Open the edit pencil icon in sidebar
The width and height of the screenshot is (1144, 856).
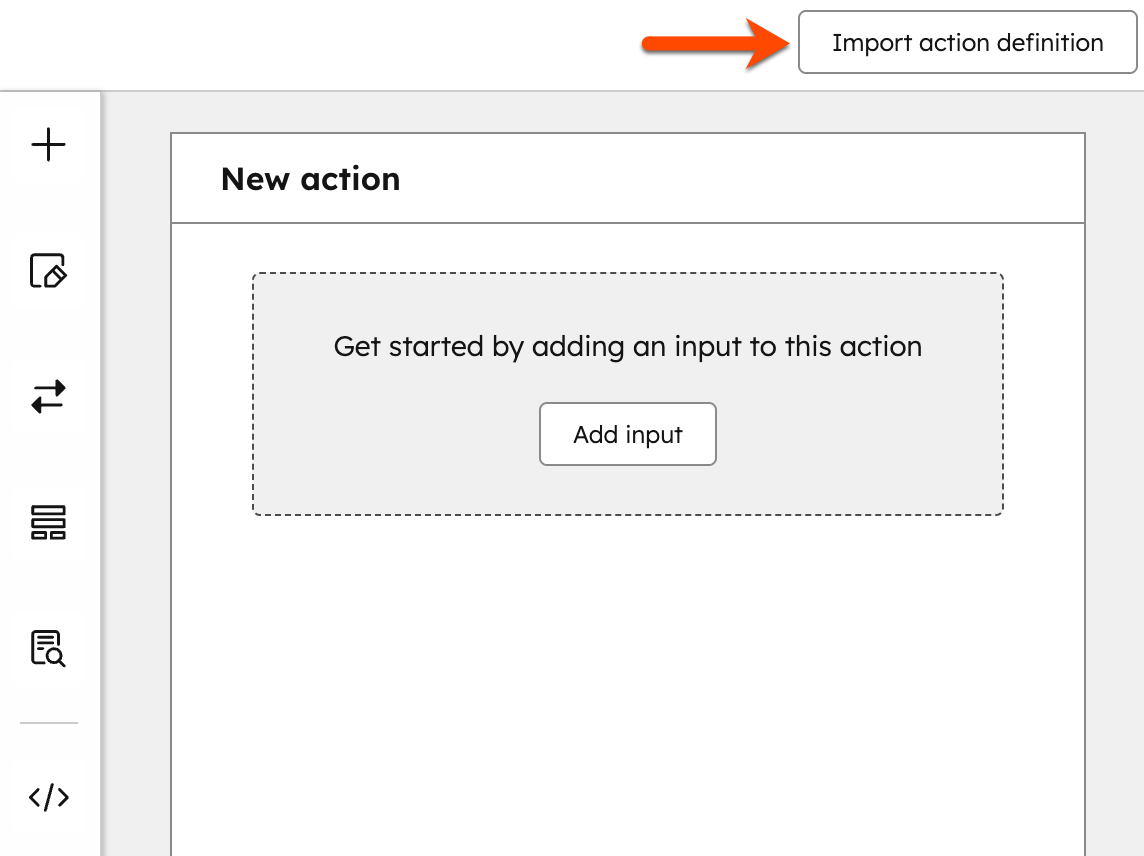click(x=48, y=271)
